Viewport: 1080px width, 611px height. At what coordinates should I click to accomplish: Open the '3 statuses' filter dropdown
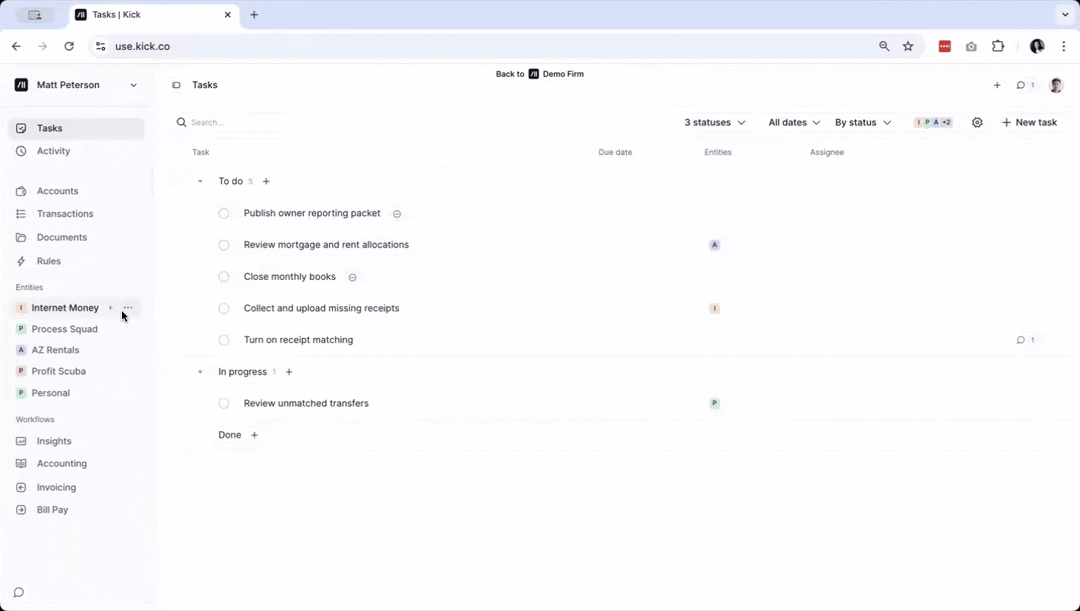(714, 122)
